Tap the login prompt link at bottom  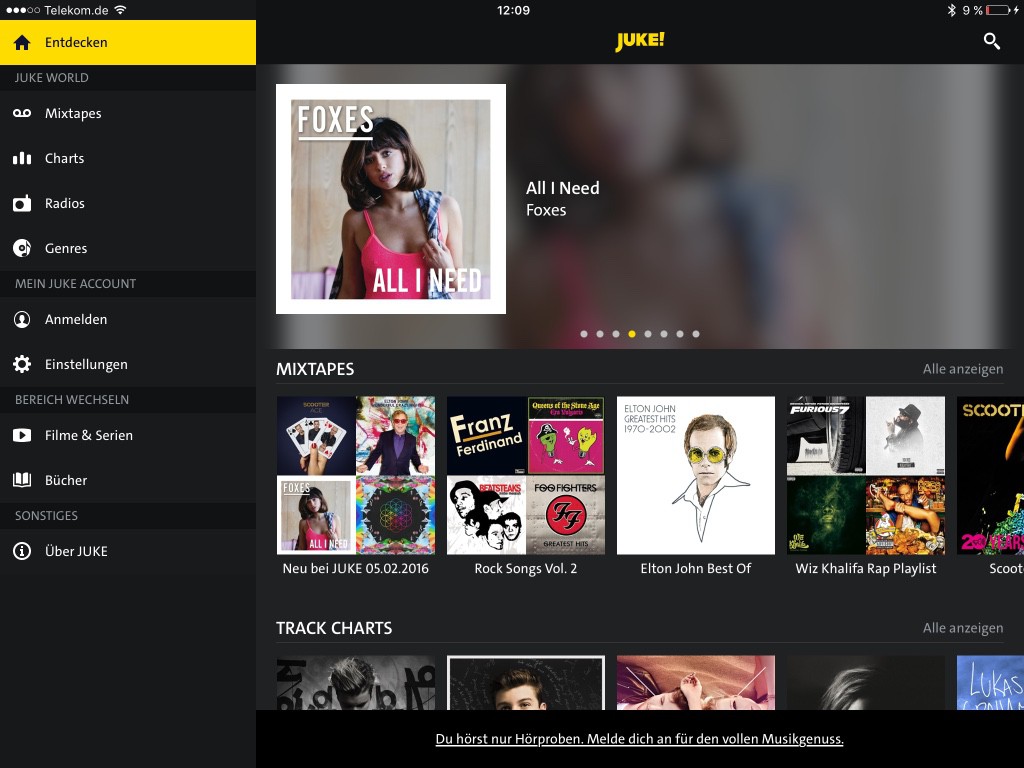pyautogui.click(x=639, y=739)
